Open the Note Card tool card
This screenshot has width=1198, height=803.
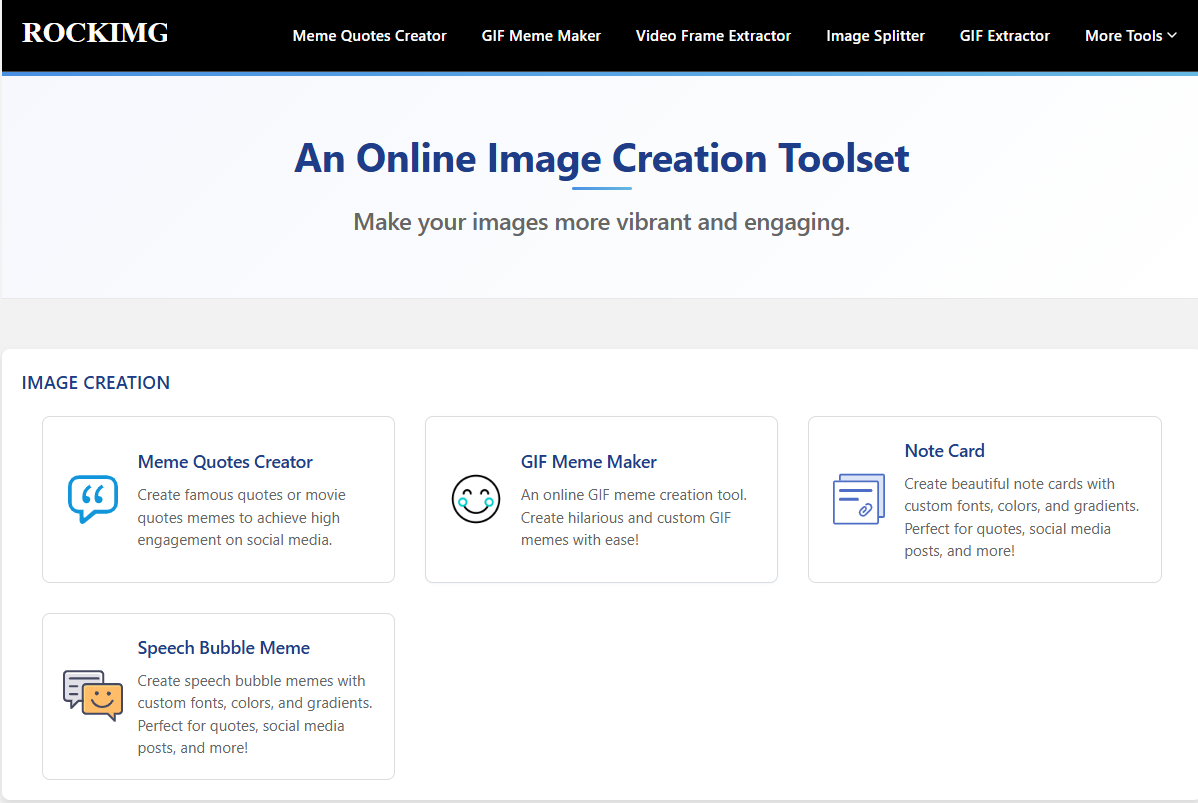tap(944, 450)
